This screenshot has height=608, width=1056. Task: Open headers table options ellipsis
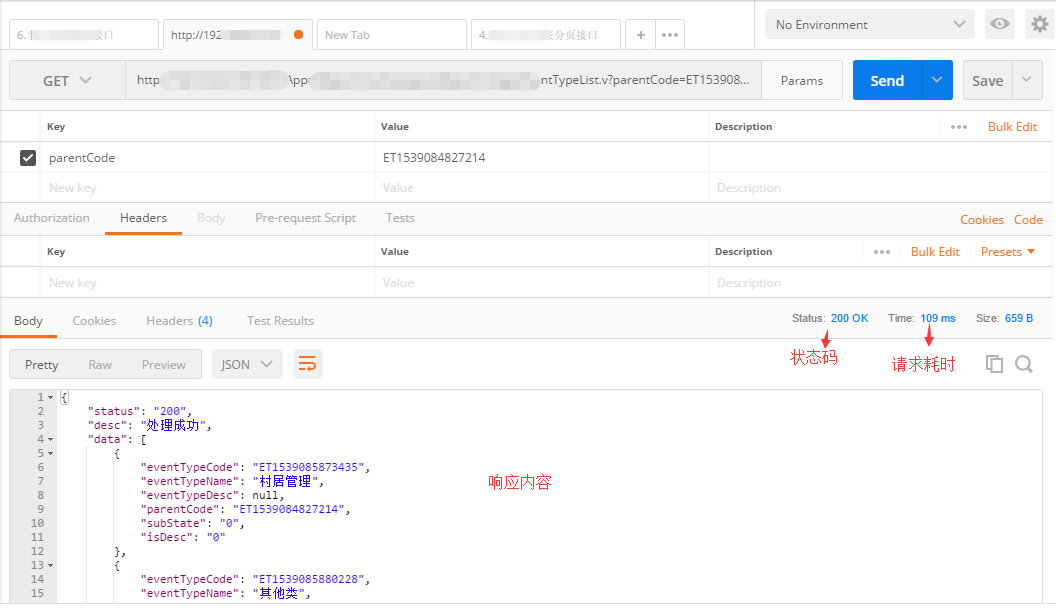pyautogui.click(x=882, y=252)
